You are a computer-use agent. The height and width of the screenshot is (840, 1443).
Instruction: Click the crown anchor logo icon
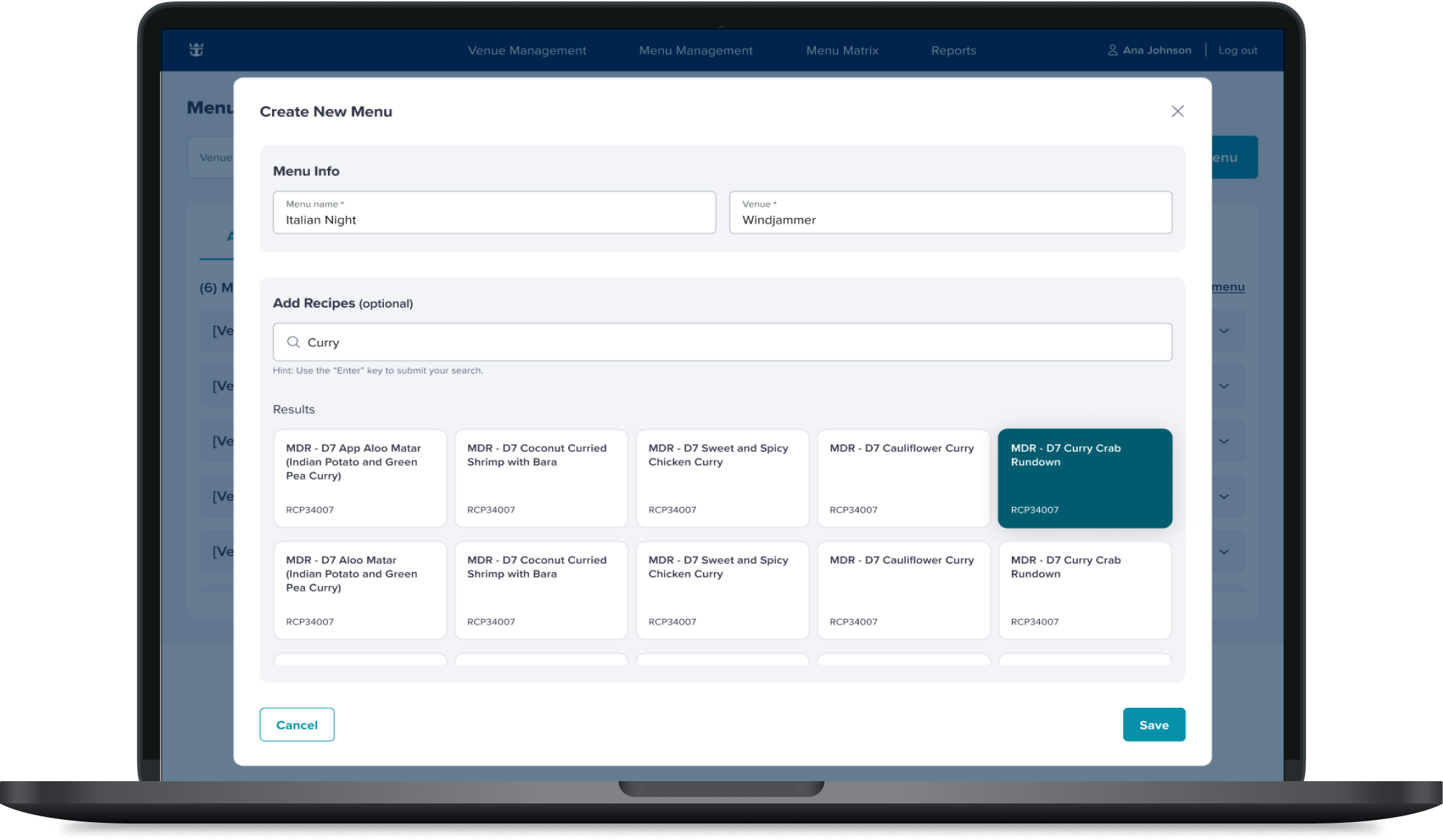[197, 49]
